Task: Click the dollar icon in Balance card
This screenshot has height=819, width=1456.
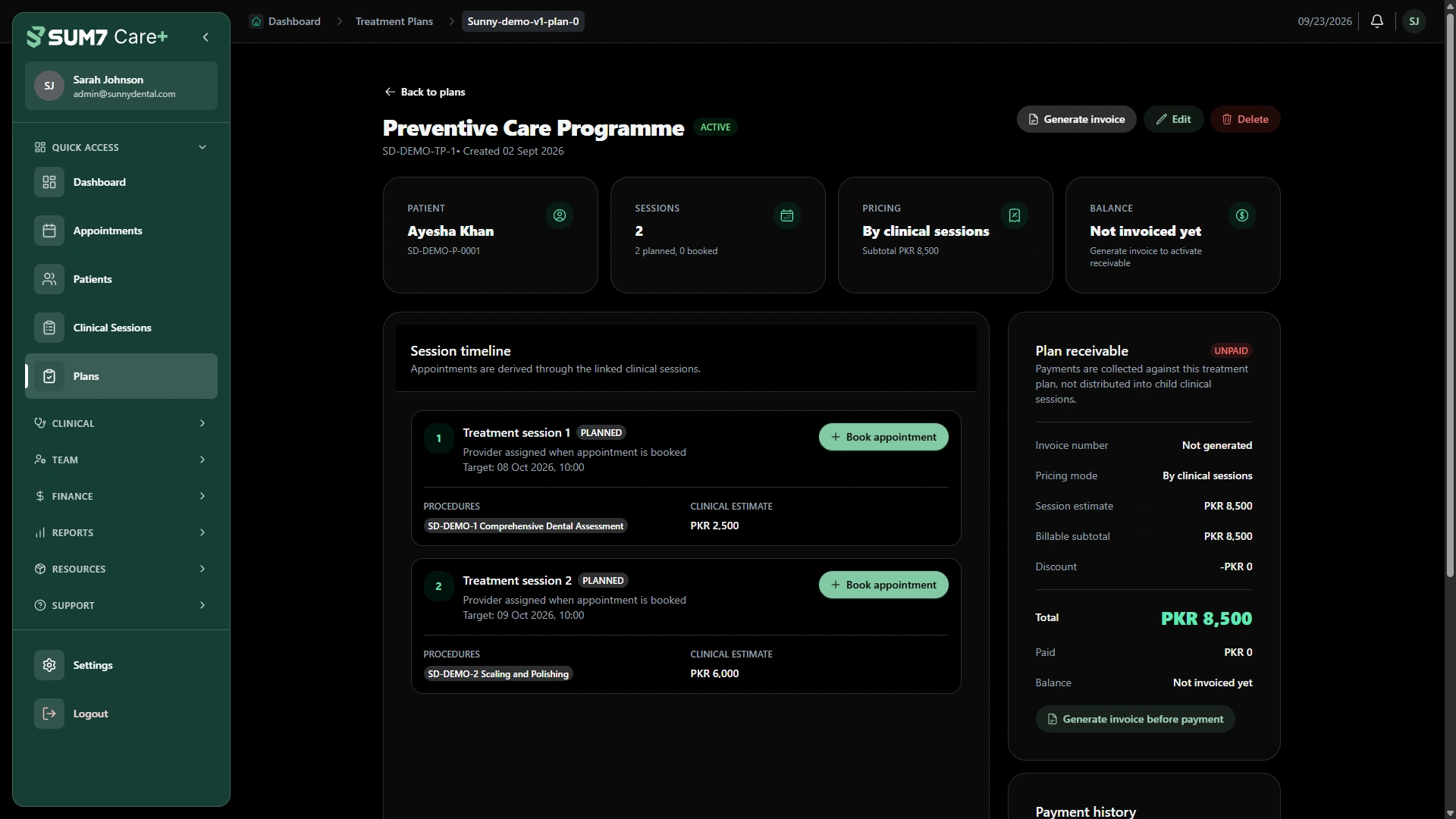Action: click(1242, 215)
